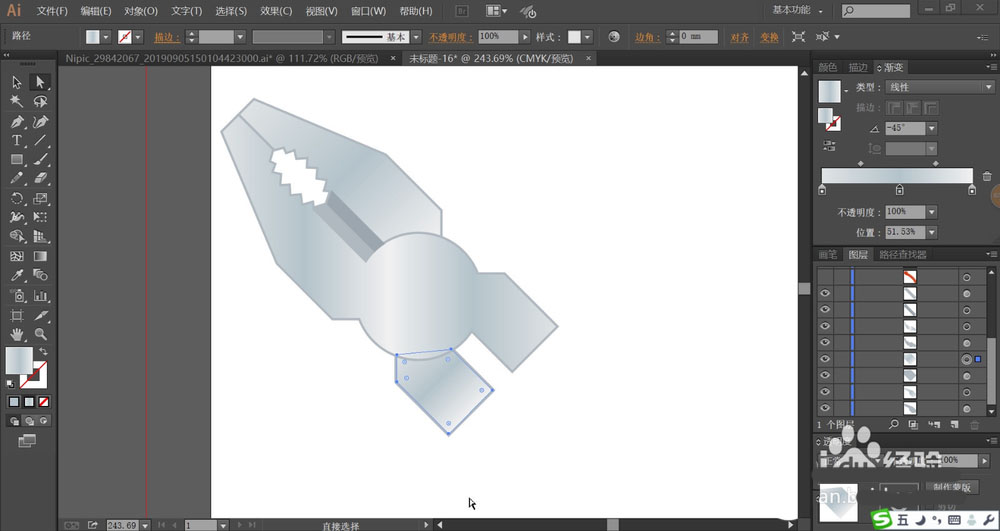Select the Warp tool
1000x531 pixels.
pos(17,217)
